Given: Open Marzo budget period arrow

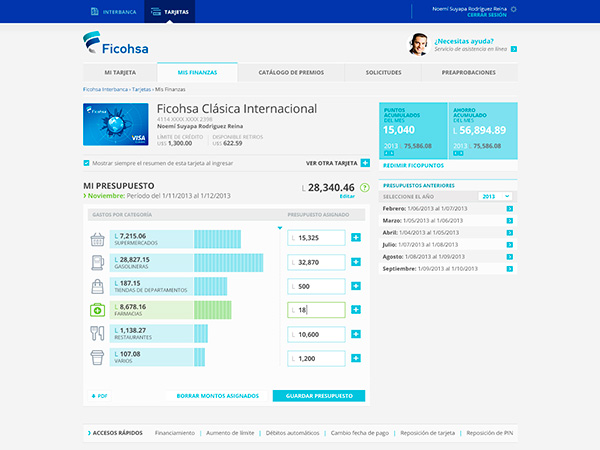Looking at the screenshot, I should (510, 221).
